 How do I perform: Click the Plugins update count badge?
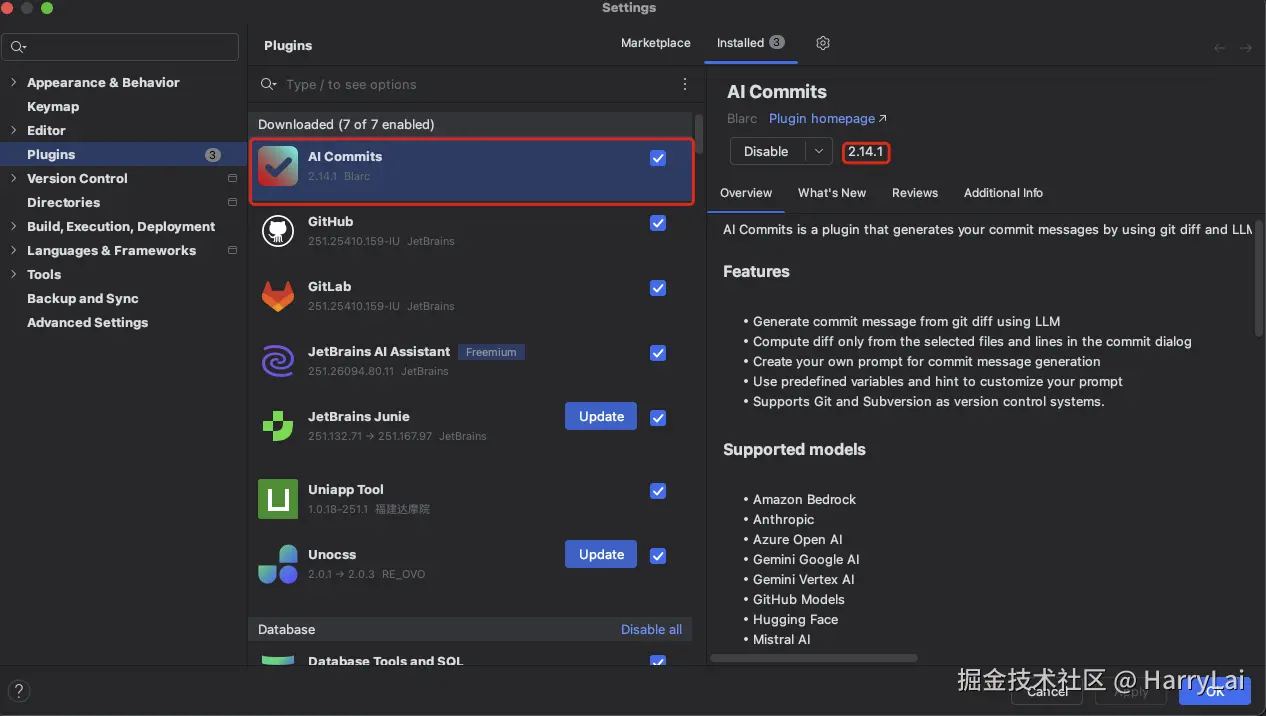[213, 155]
